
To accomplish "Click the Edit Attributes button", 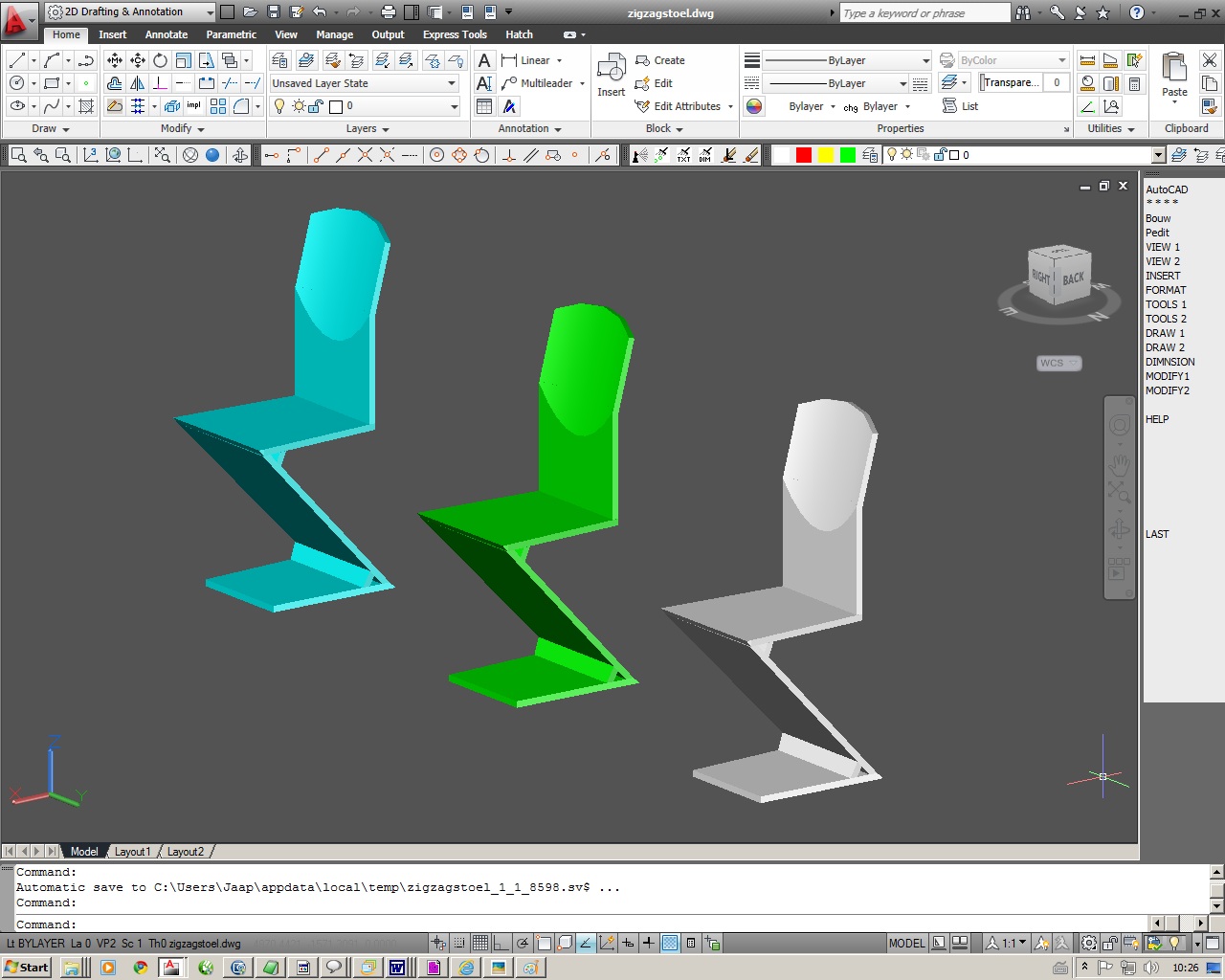I will point(686,106).
